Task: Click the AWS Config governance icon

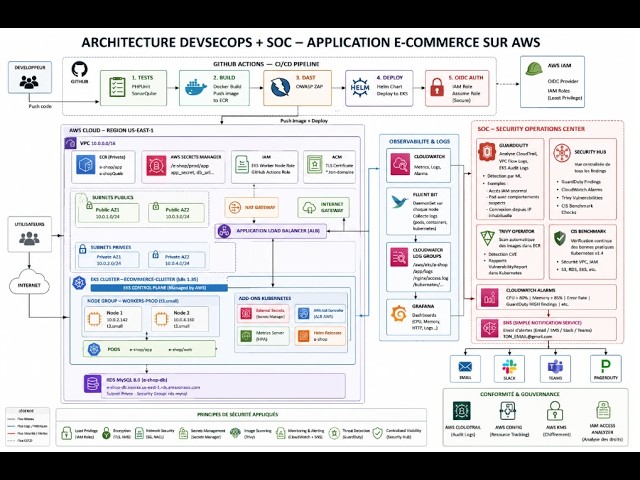Action: pos(508,411)
